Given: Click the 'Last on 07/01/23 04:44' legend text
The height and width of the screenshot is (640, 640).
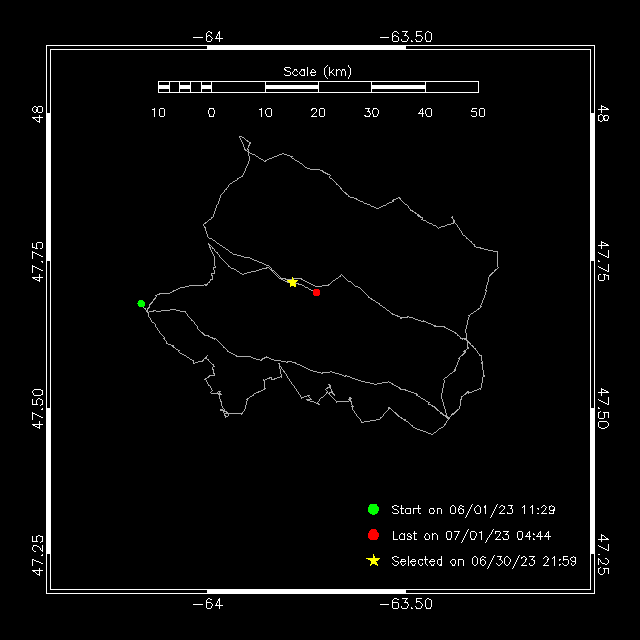Looking at the screenshot, I should (x=471, y=536).
